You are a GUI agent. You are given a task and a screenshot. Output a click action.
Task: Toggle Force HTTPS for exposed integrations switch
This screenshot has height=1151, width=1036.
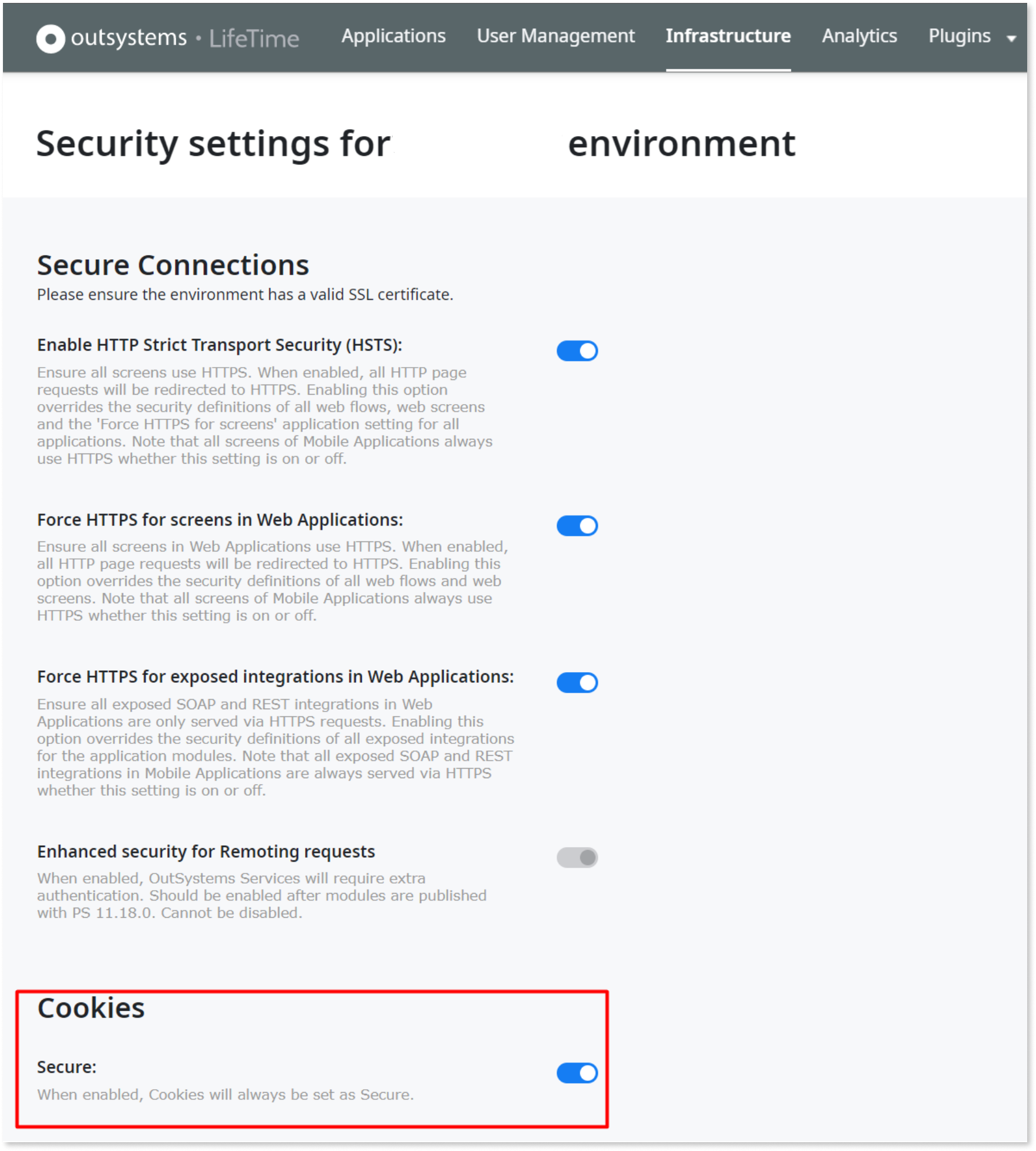[x=577, y=683]
